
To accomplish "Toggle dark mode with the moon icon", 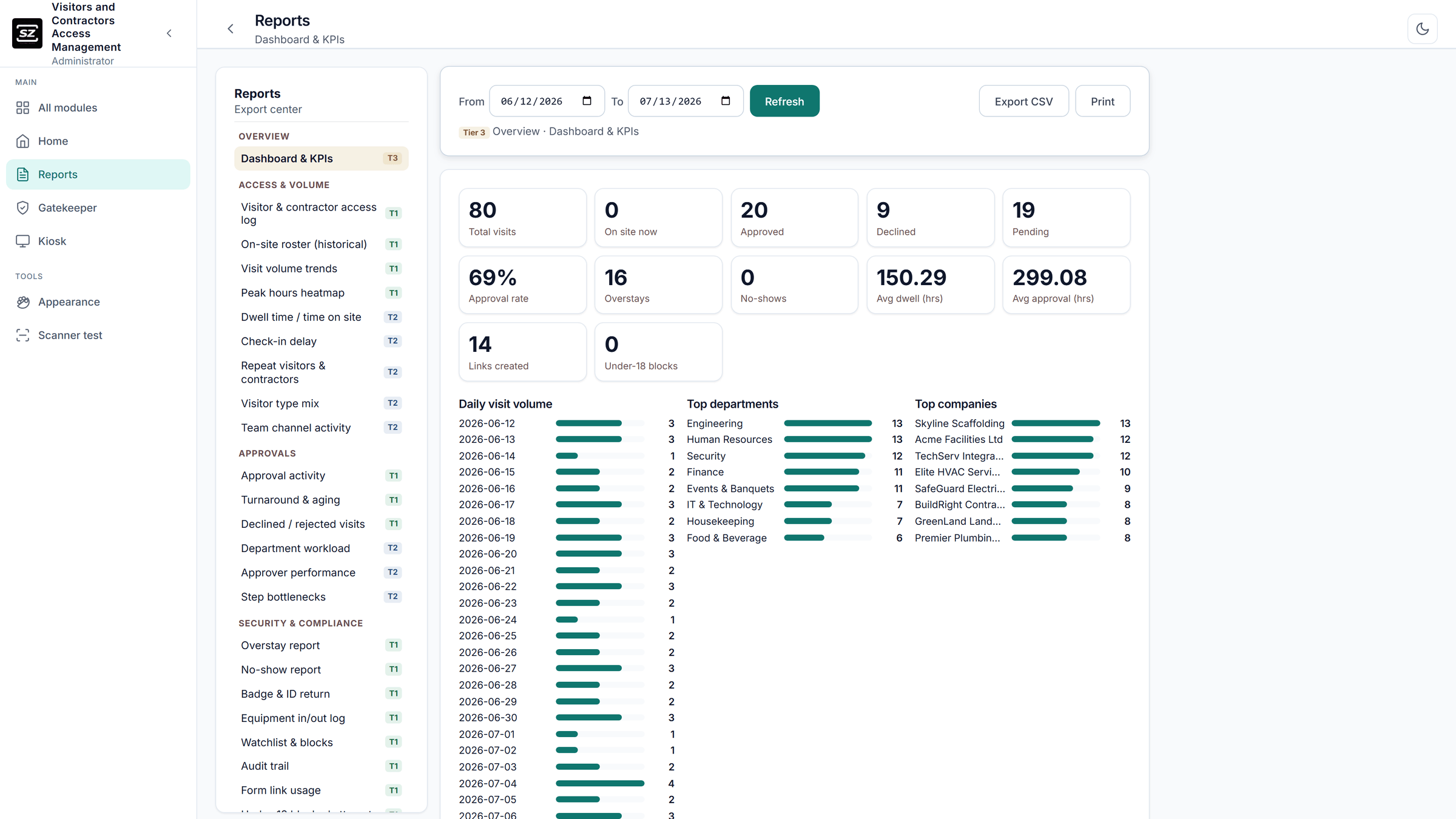I will coord(1422,29).
